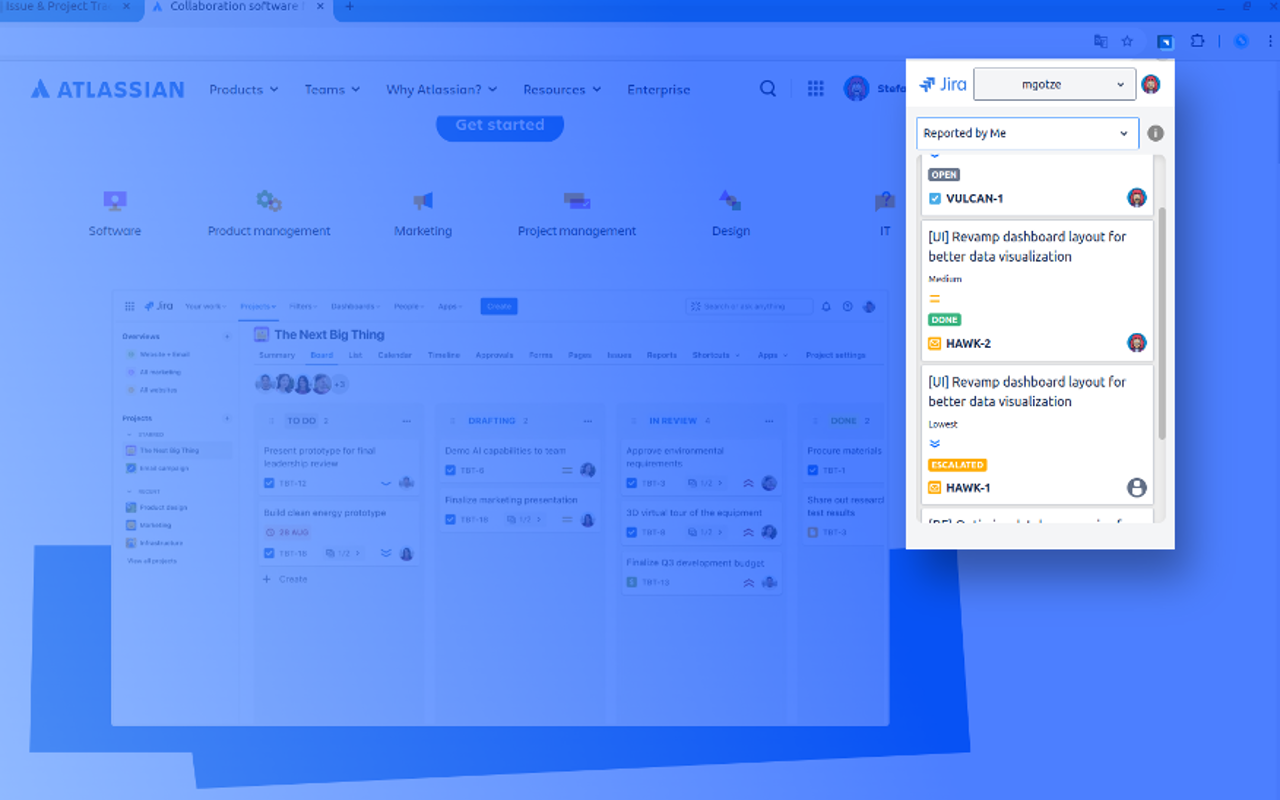
Task: Click the Jira logo in the extension popup
Action: [943, 85]
